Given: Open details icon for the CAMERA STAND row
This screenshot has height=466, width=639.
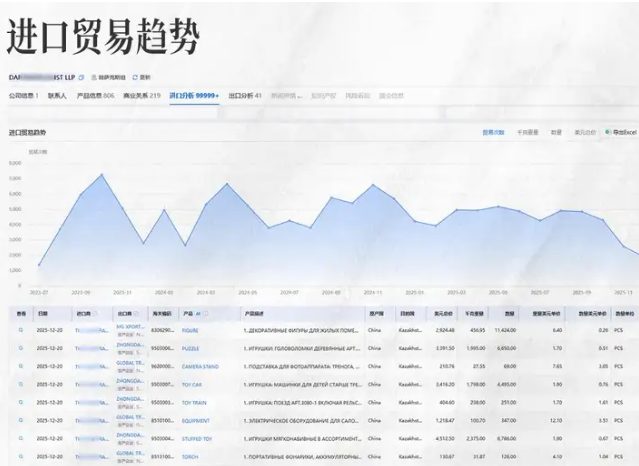Looking at the screenshot, I should tap(21, 366).
